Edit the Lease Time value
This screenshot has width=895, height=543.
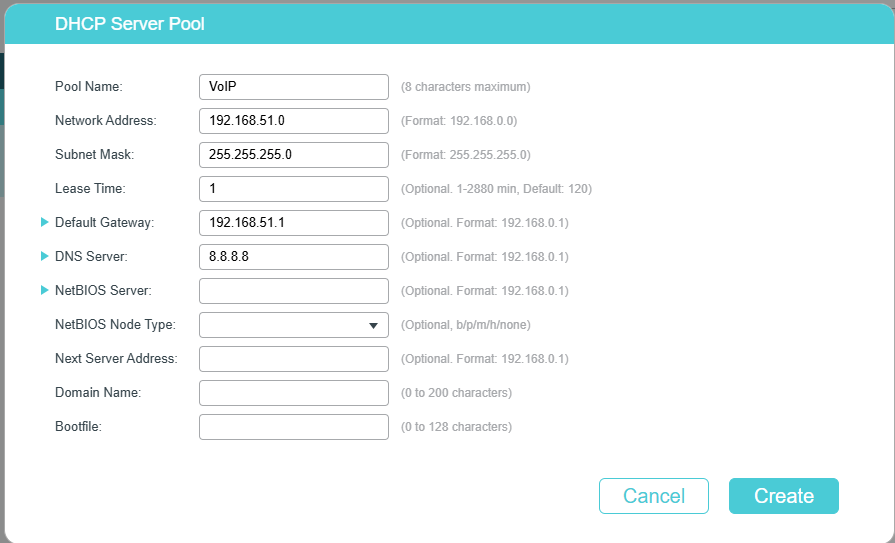(294, 189)
